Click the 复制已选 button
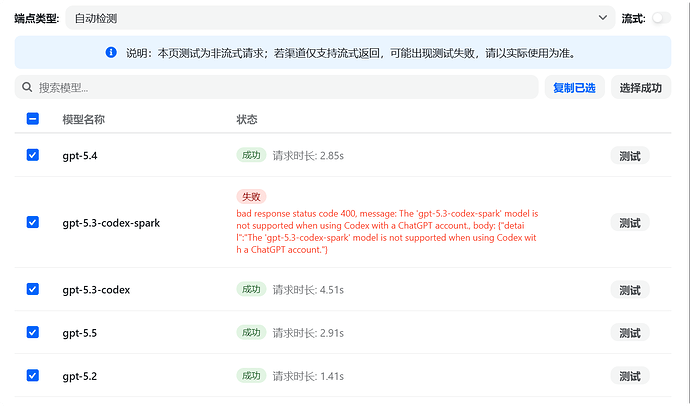 (574, 88)
